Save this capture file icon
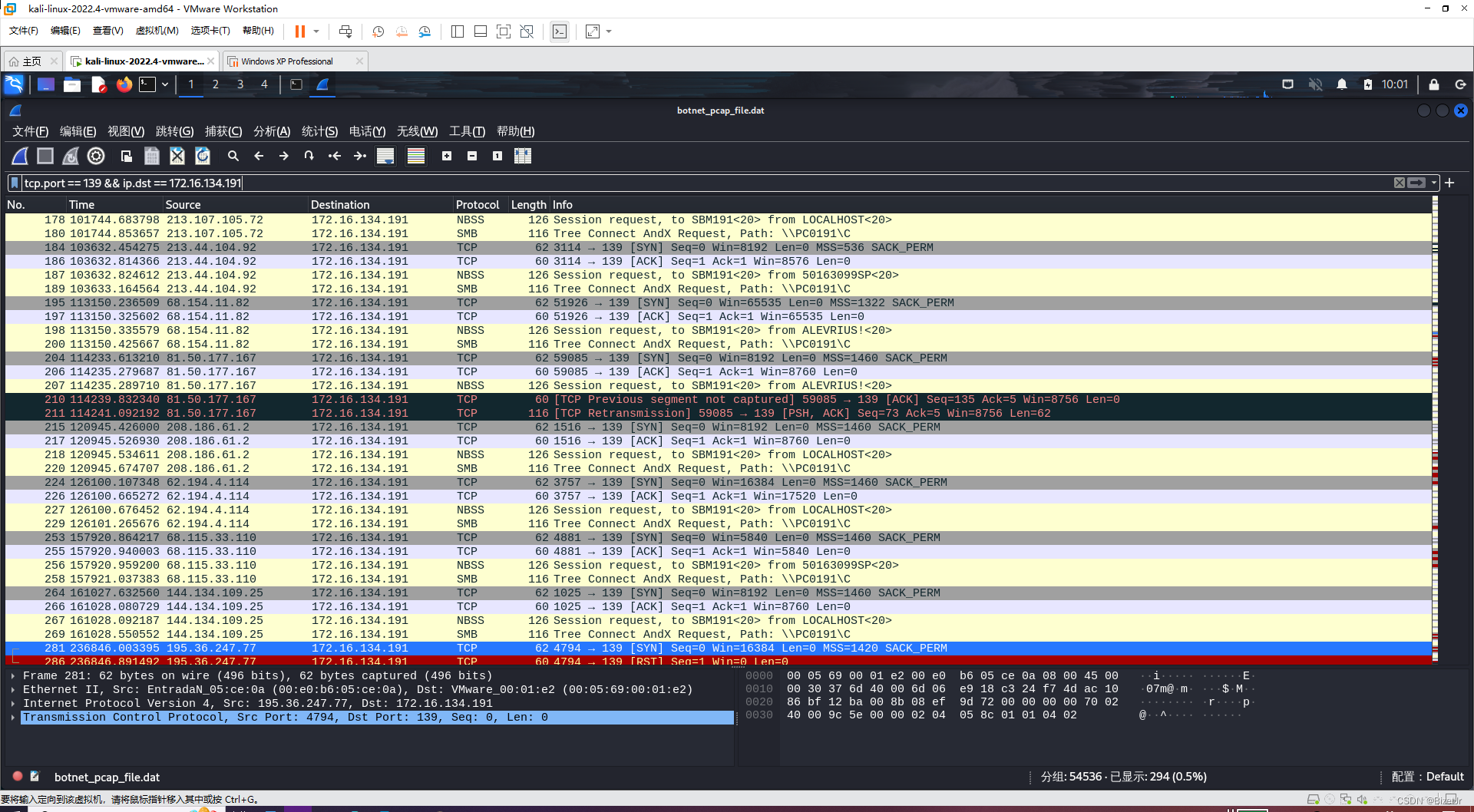Viewport: 1474px width, 812px height. tap(152, 156)
